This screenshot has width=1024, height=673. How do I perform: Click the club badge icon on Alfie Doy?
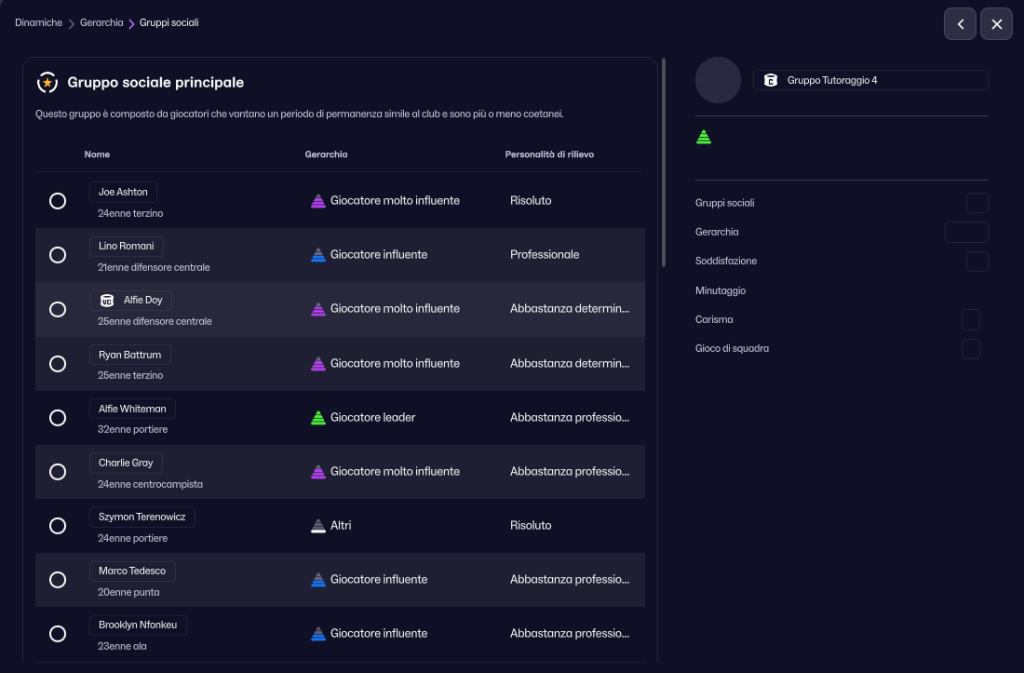107,300
